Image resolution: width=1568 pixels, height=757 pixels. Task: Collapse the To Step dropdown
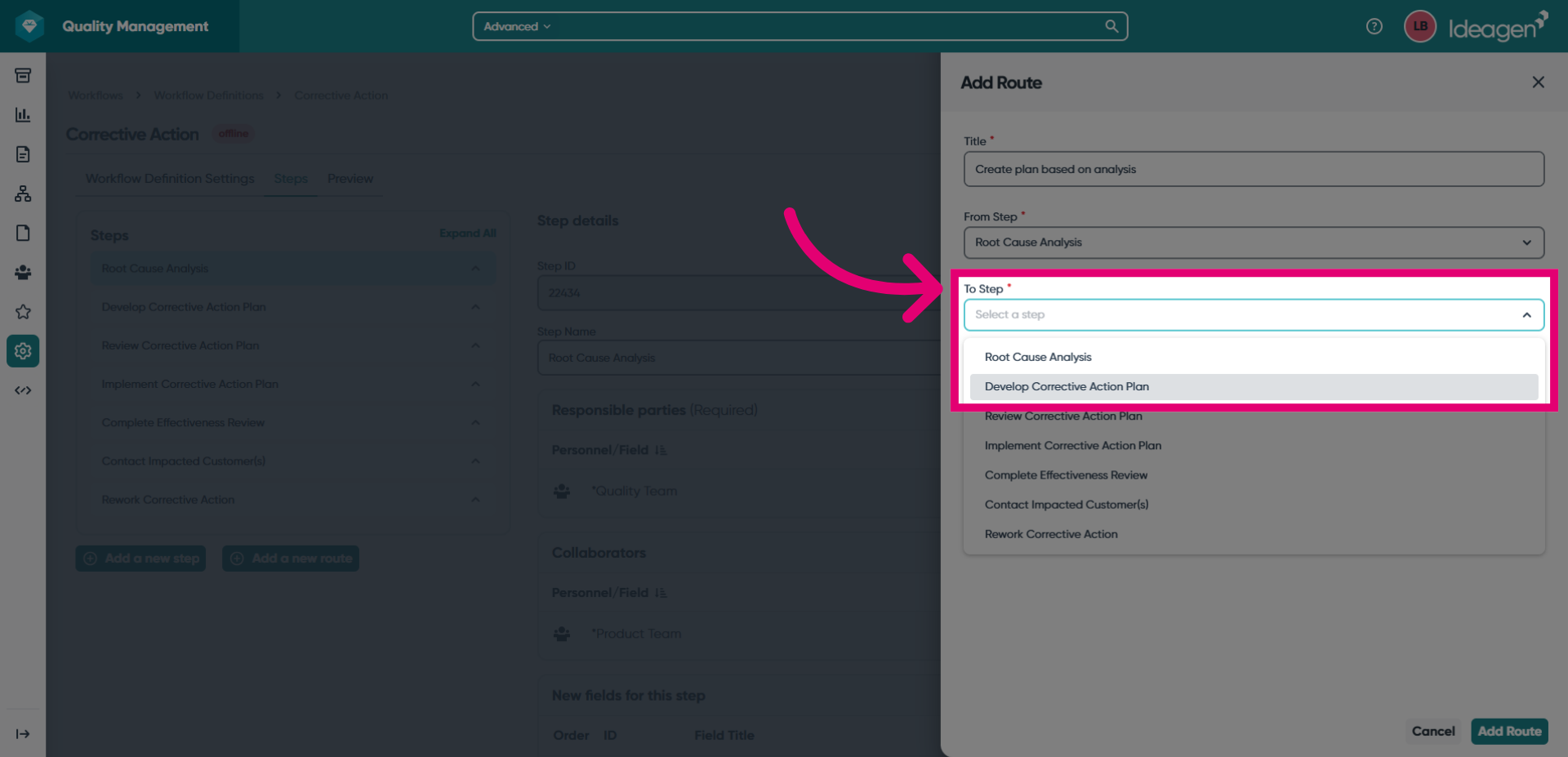click(1526, 315)
